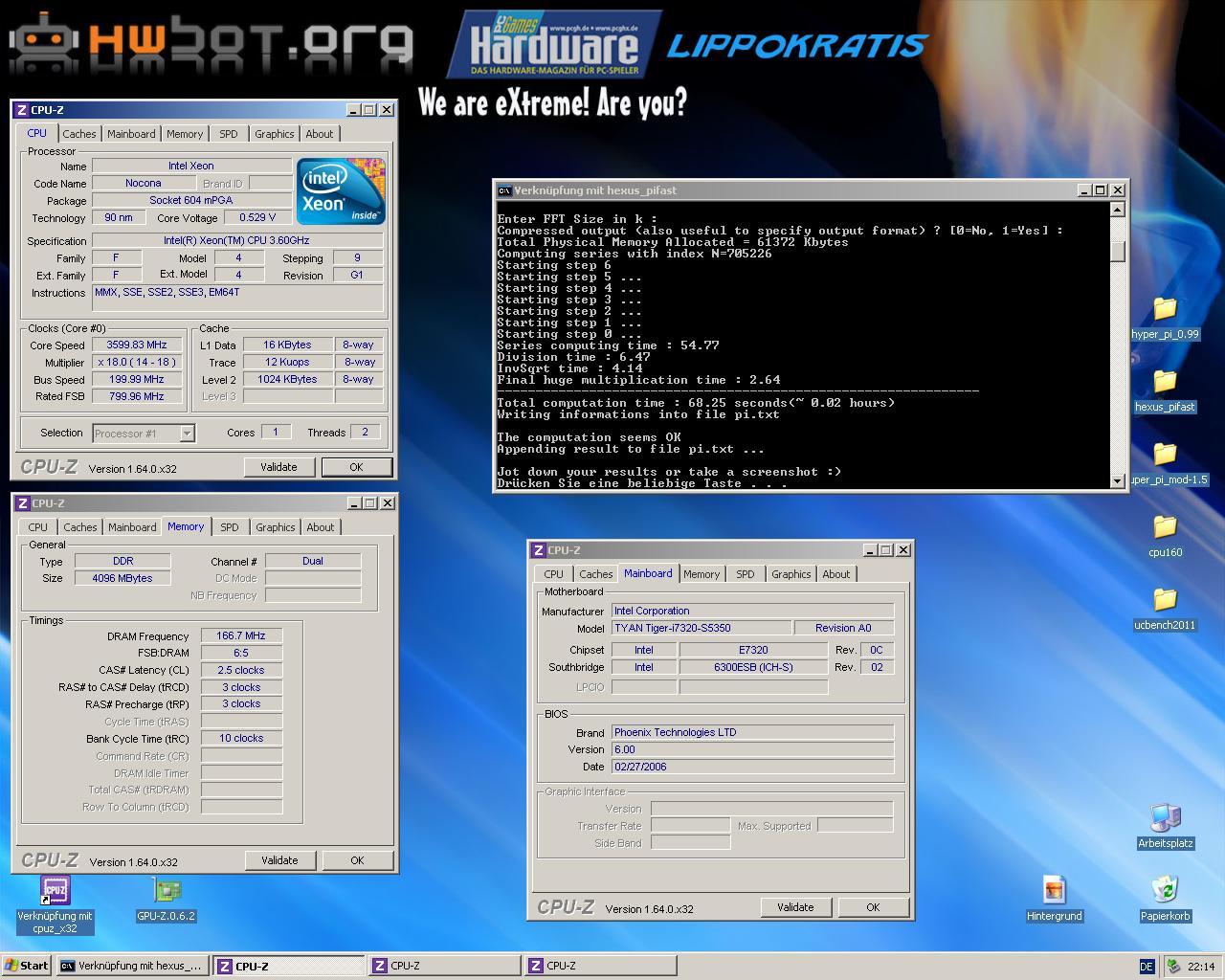Click Memory Size 4096 MBytes field
1225x980 pixels.
[x=122, y=578]
